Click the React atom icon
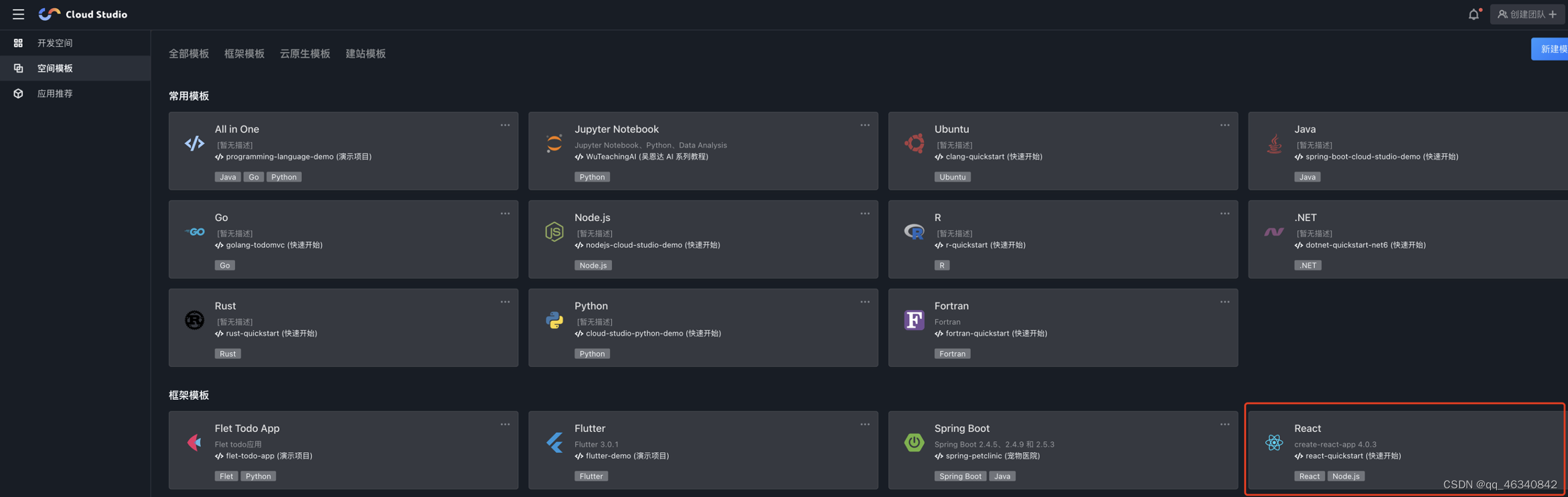Screen dimensions: 1568x497 point(1274,443)
